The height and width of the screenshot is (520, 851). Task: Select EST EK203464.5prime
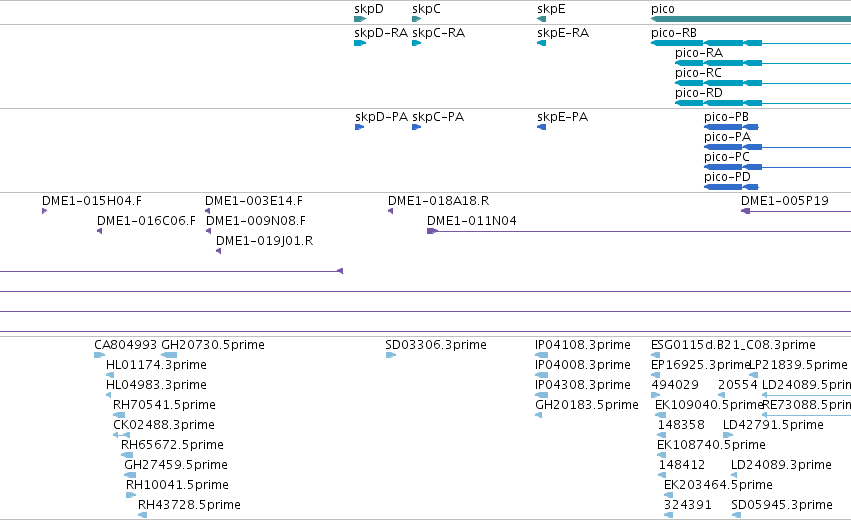tap(718, 486)
